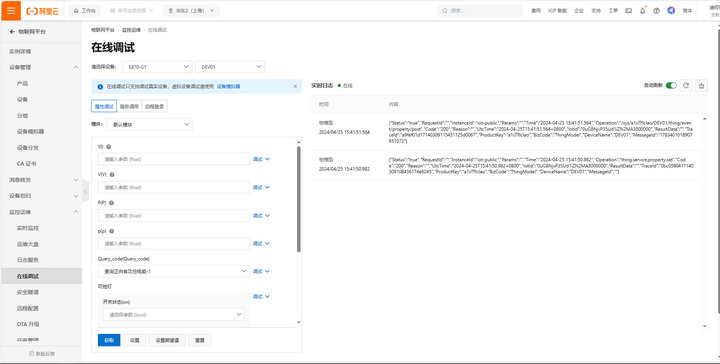Viewport: 720px width, 364px height.
Task: Click the notification bell icon
Action: pos(642,11)
